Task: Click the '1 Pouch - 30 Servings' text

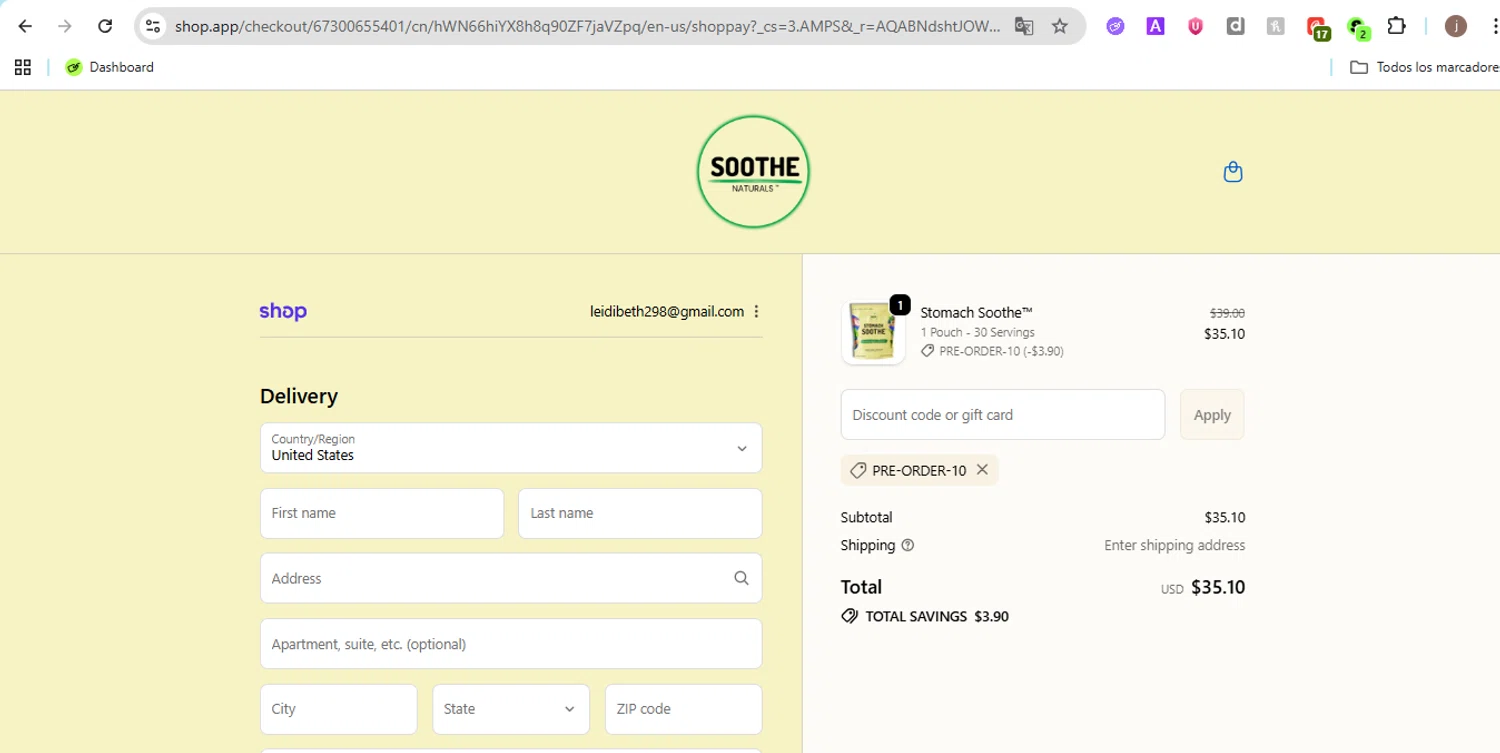Action: pos(977,332)
